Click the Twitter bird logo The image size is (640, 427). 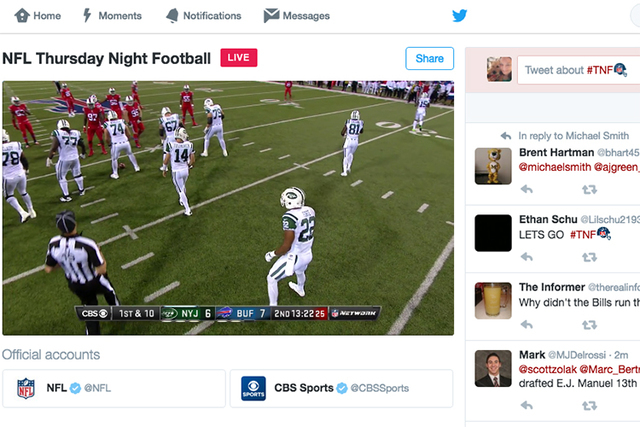459,16
